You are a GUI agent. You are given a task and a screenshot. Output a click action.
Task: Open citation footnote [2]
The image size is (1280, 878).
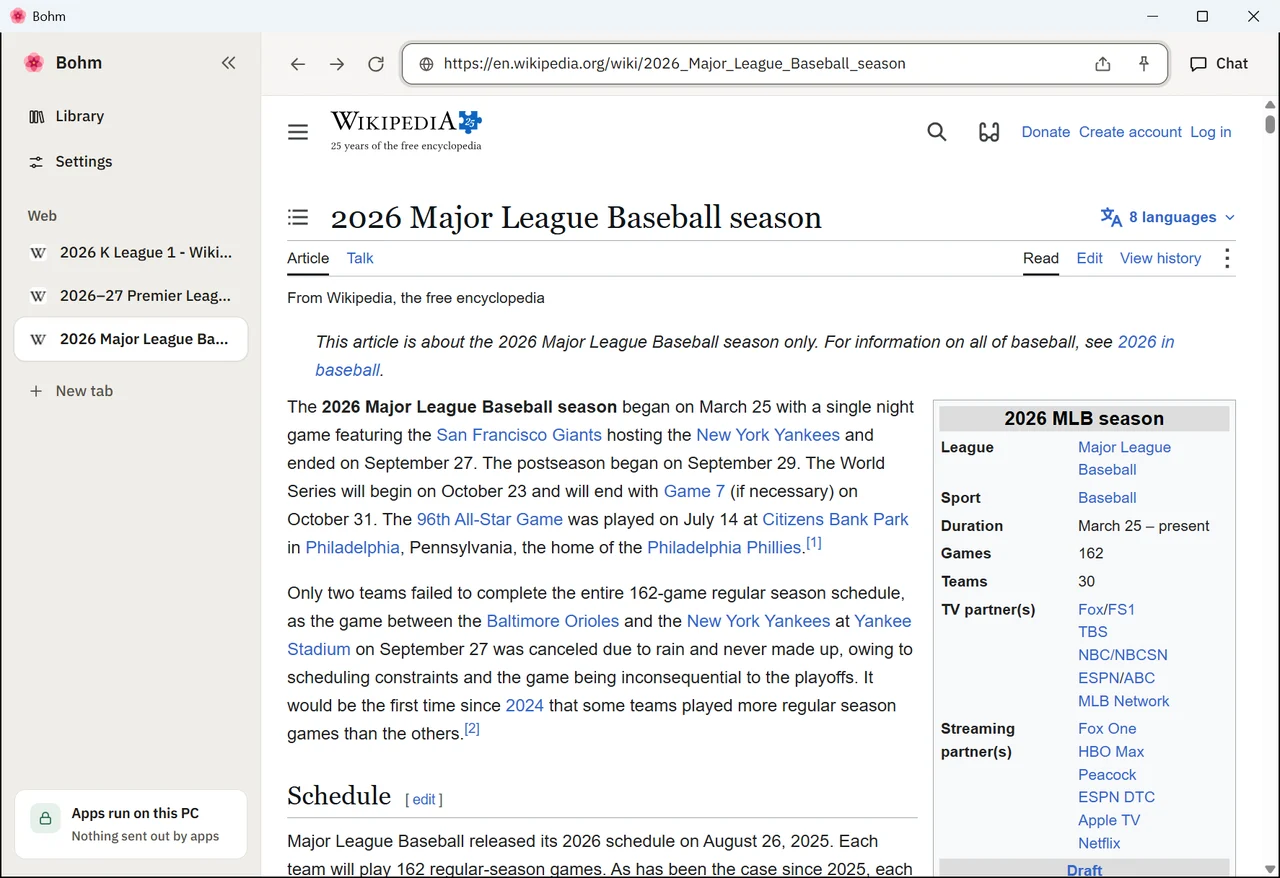click(x=472, y=729)
